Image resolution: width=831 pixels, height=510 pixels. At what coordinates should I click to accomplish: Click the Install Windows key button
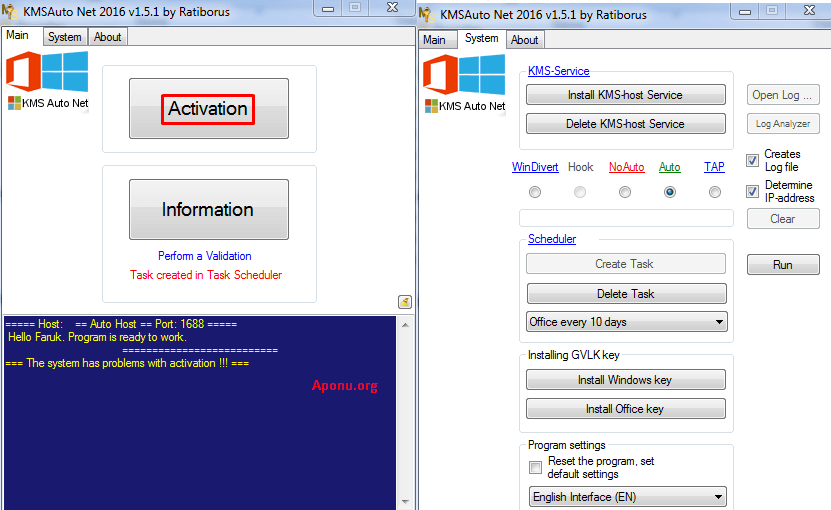click(625, 380)
